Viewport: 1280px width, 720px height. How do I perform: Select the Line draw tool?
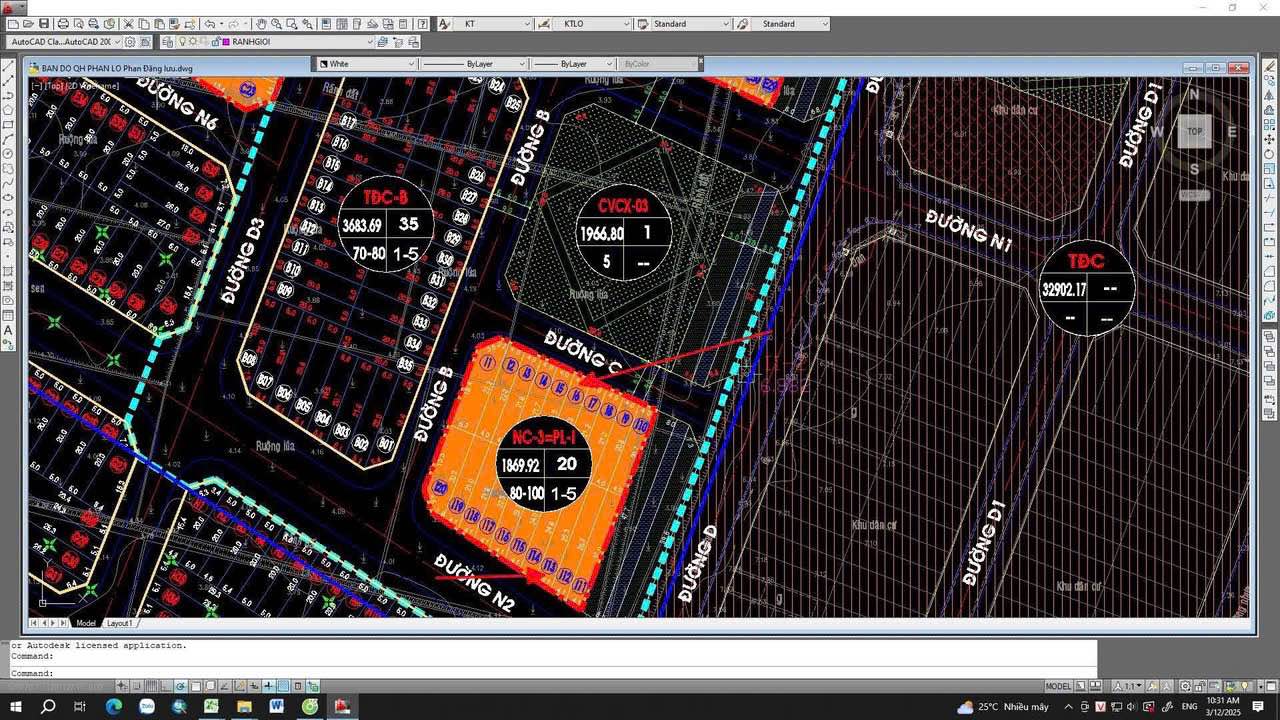click(x=9, y=69)
